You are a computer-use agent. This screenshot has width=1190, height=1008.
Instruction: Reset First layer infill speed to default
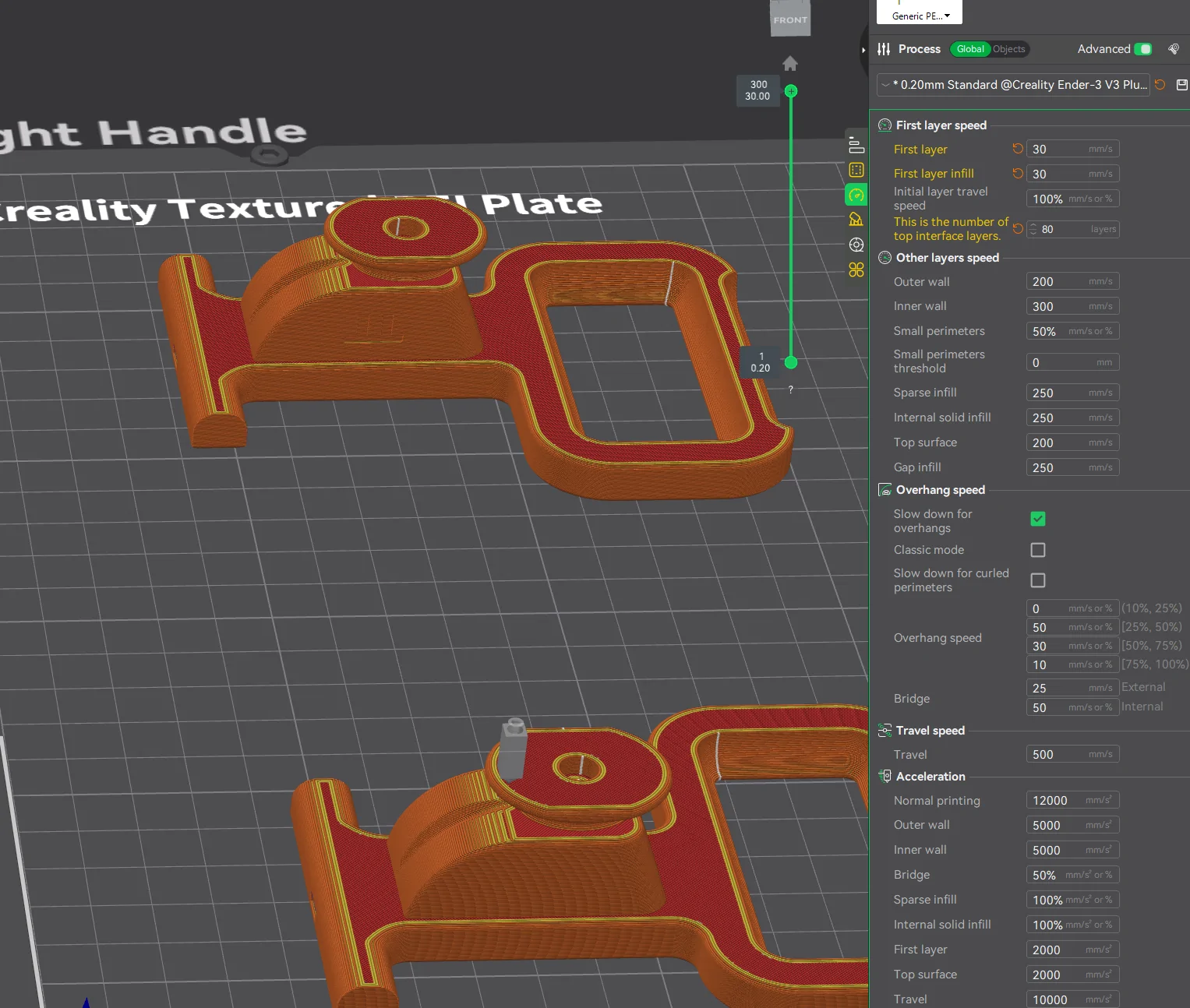click(x=1018, y=174)
